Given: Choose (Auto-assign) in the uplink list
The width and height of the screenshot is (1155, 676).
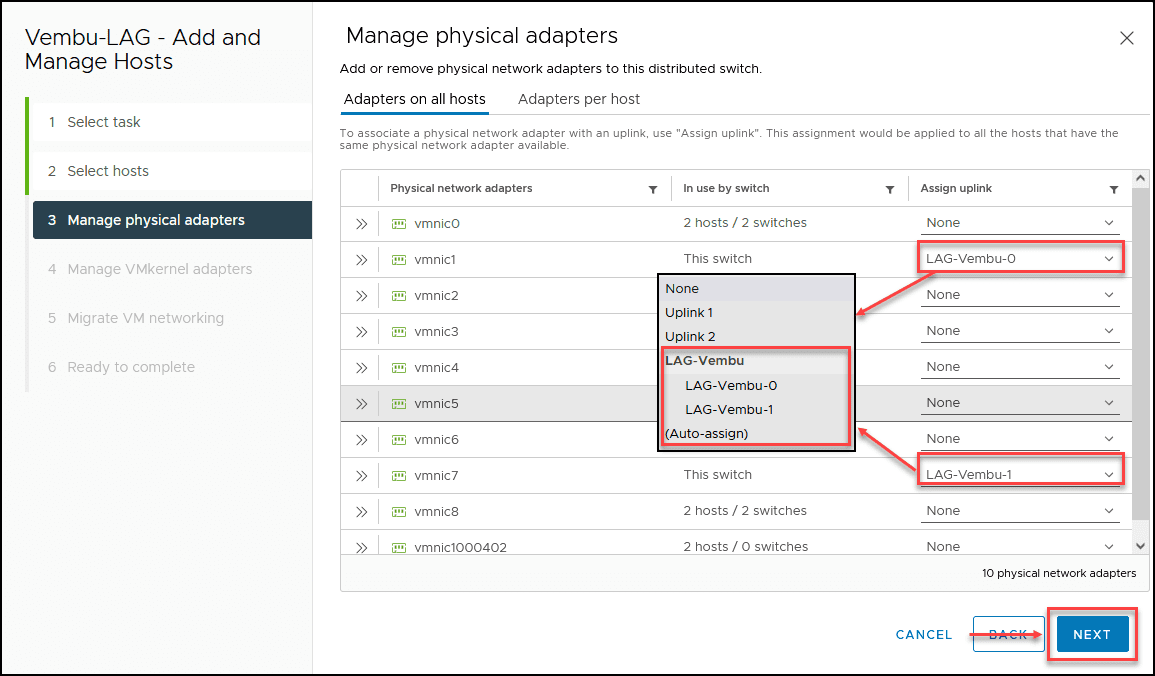Looking at the screenshot, I should pyautogui.click(x=756, y=434).
